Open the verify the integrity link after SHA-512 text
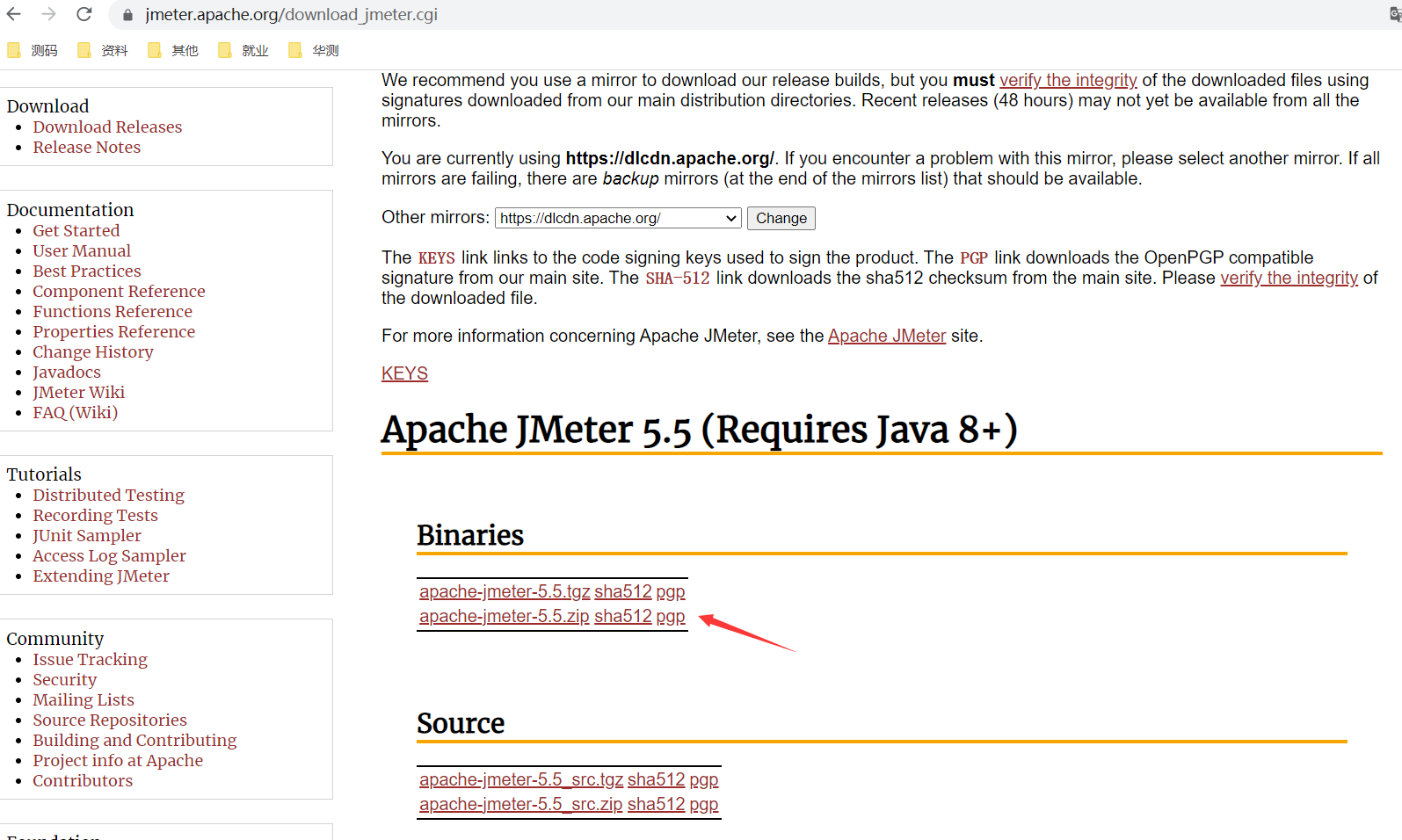Image resolution: width=1402 pixels, height=840 pixels. pyautogui.click(x=1289, y=278)
